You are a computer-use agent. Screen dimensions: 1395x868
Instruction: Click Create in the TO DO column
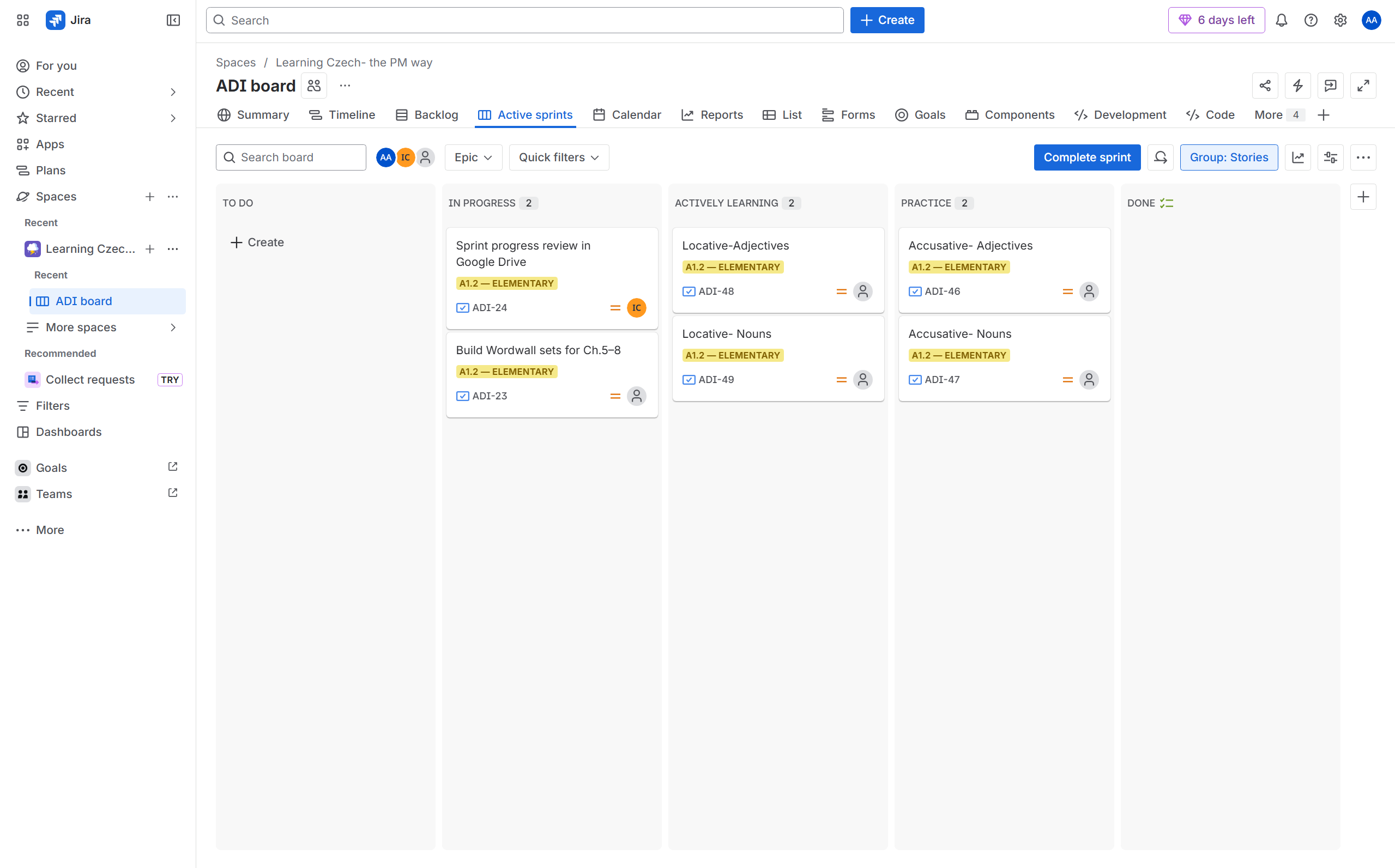coord(257,242)
